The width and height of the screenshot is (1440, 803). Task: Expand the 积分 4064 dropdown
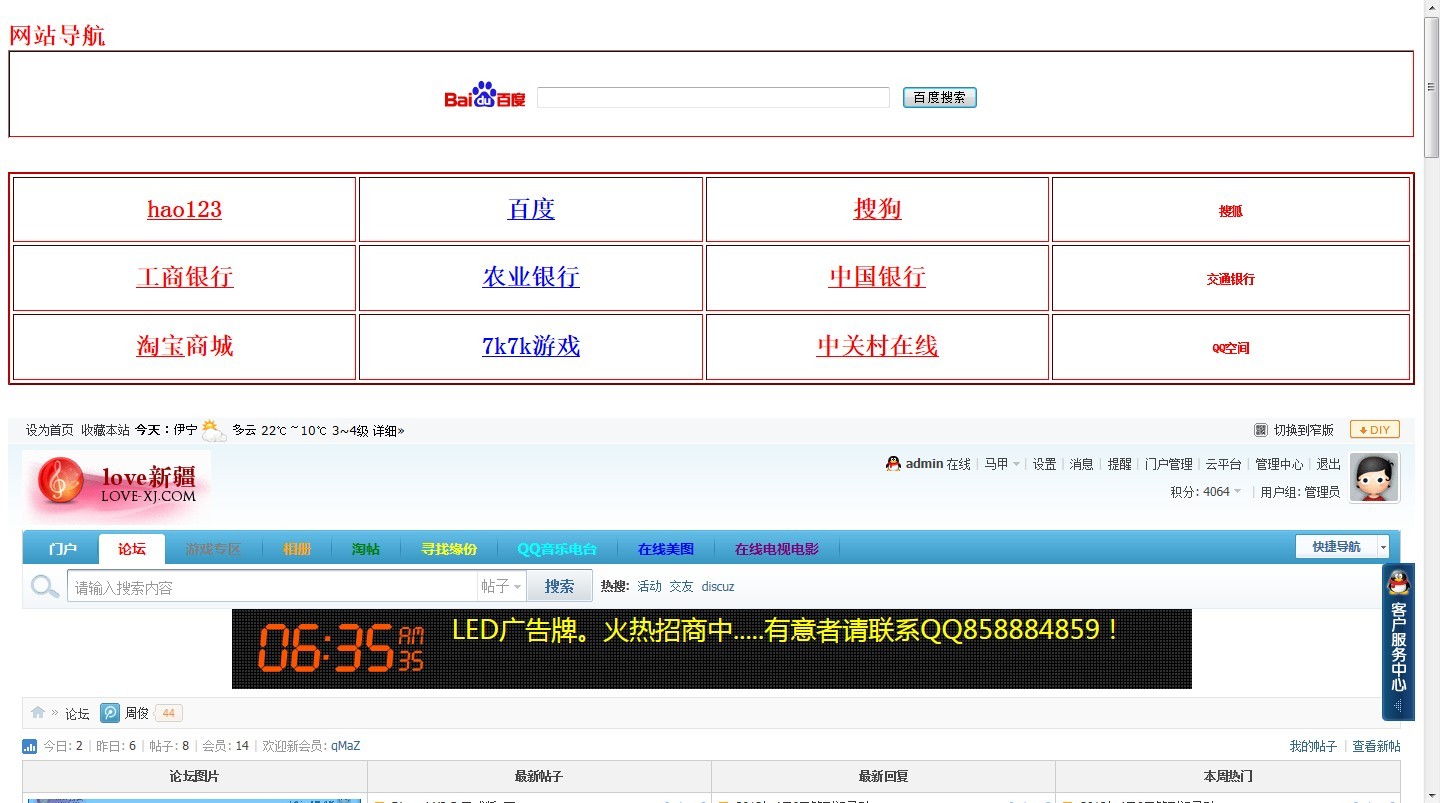1205,491
